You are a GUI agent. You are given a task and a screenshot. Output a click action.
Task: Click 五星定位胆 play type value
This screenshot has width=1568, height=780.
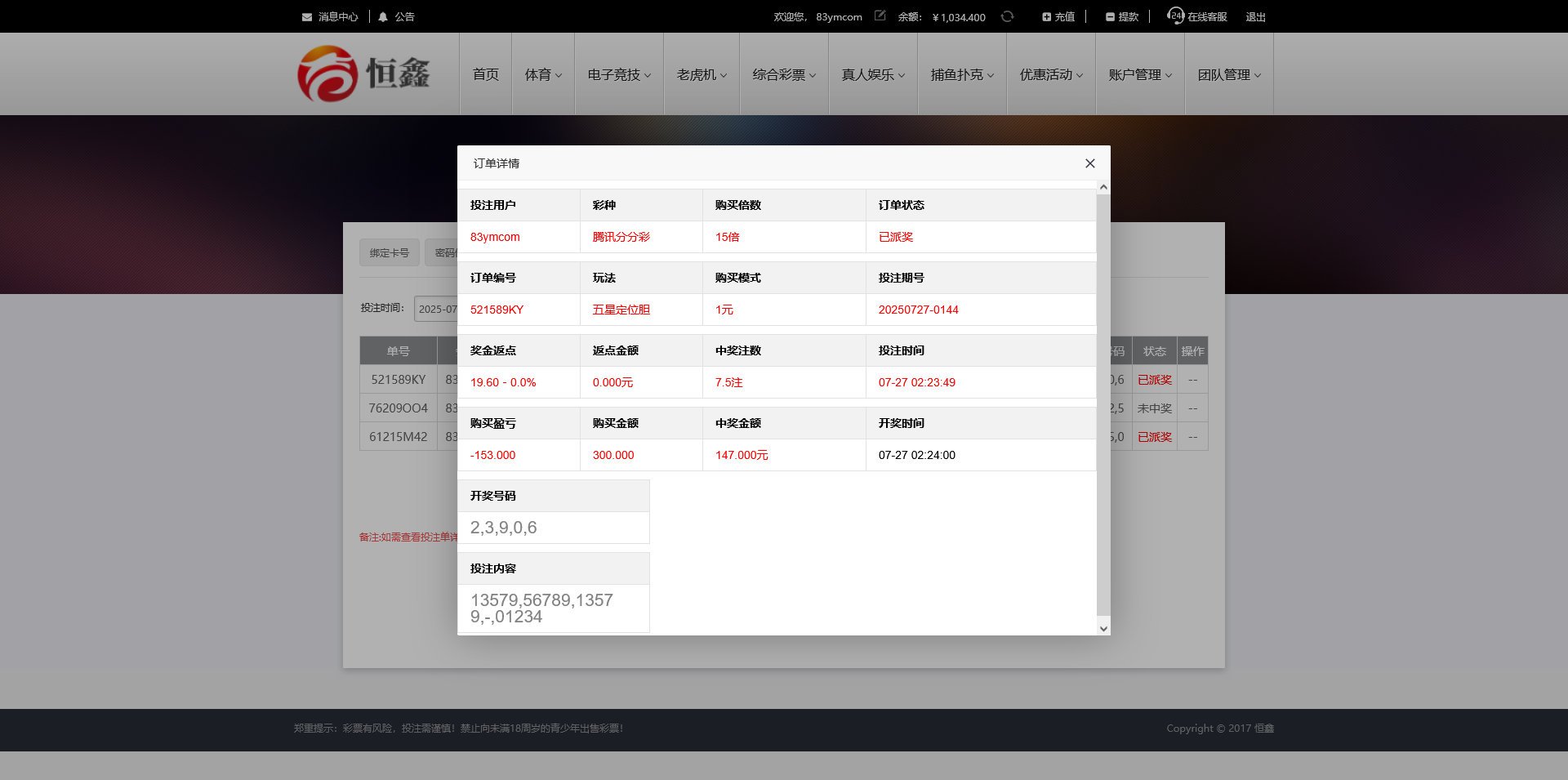pos(621,310)
